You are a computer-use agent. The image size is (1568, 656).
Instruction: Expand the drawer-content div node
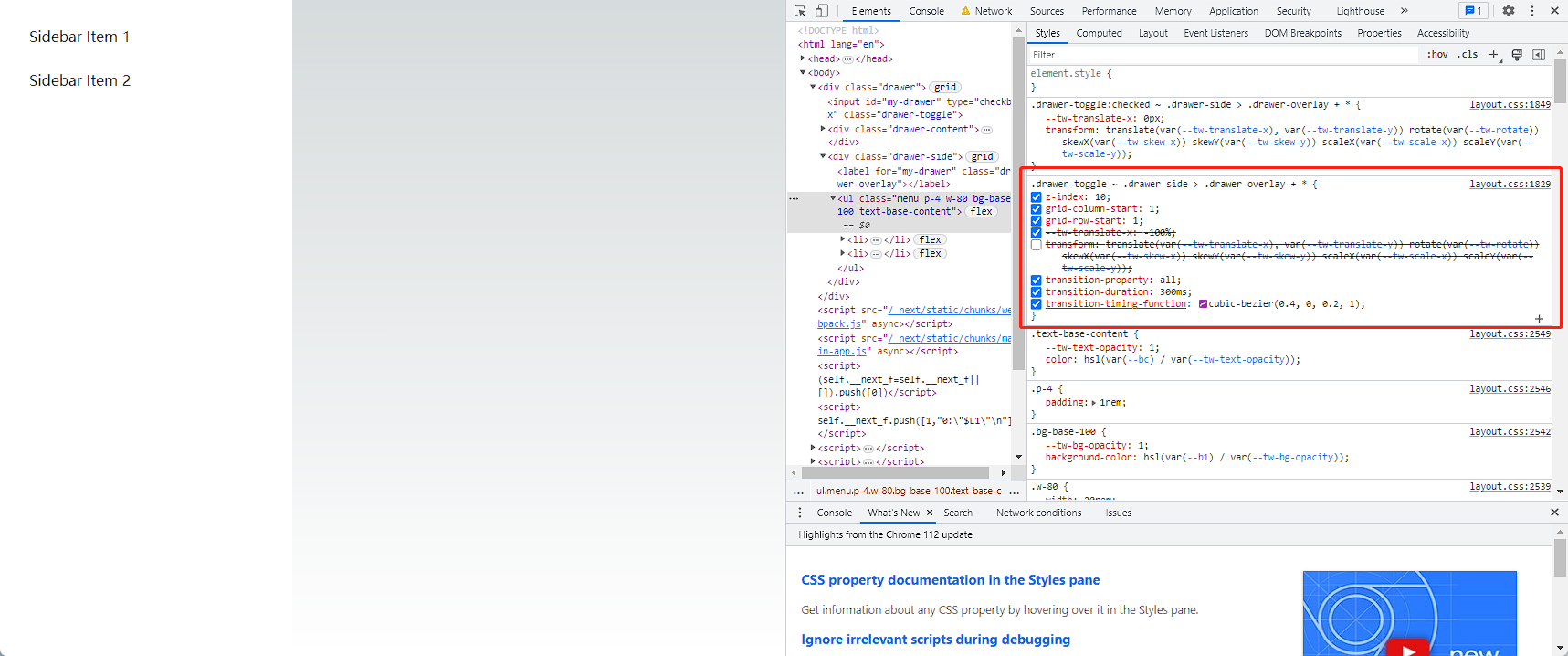pos(823,129)
